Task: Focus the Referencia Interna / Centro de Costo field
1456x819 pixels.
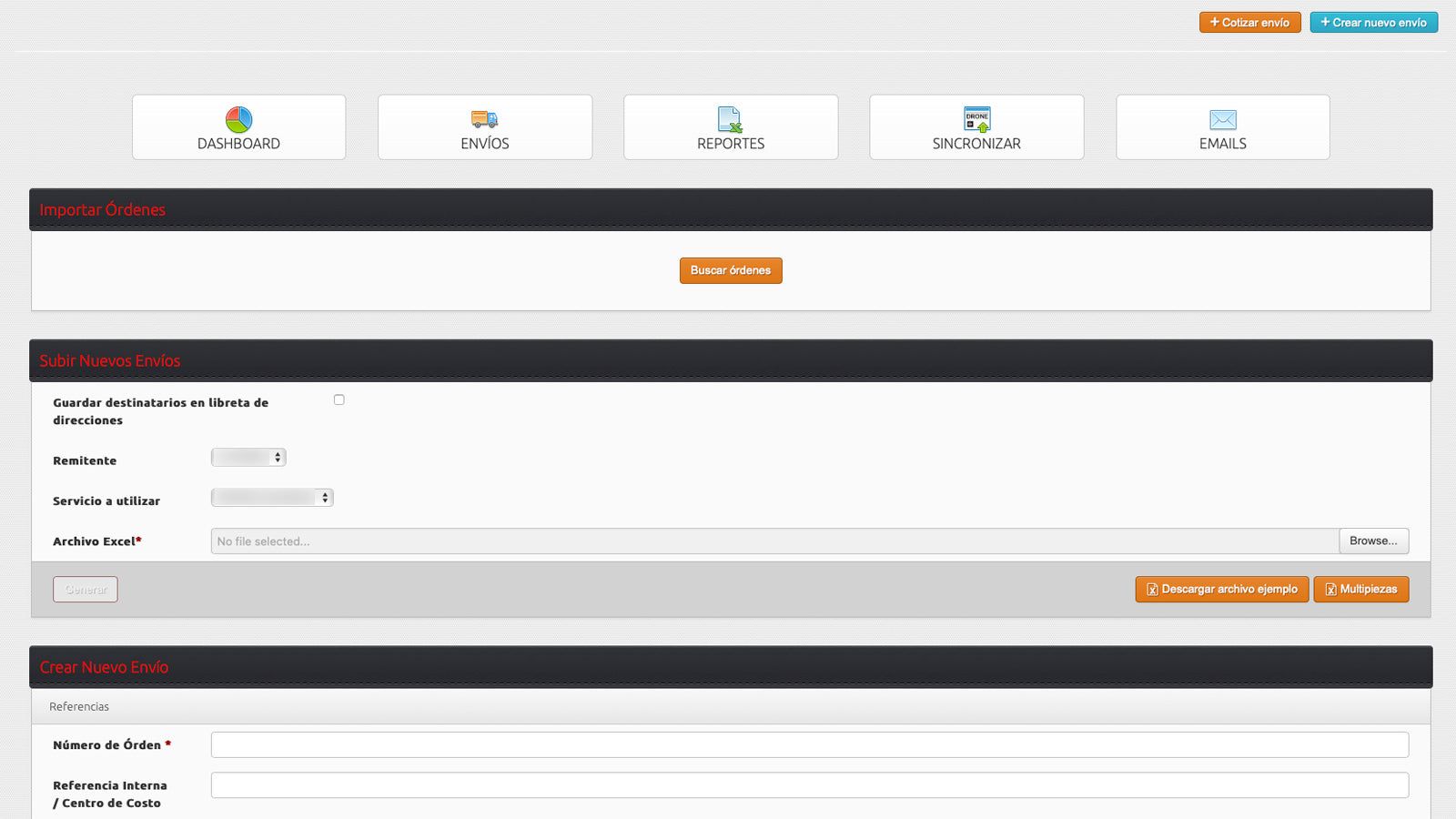Action: click(810, 785)
